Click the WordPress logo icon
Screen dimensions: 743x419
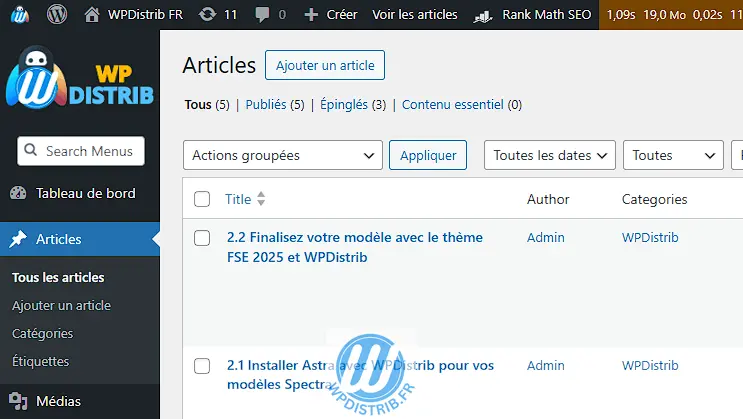pyautogui.click(x=56, y=15)
